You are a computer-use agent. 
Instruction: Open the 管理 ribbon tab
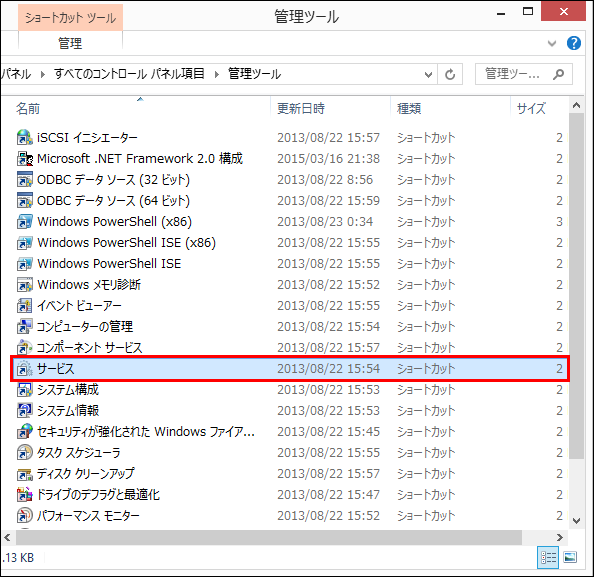coord(70,43)
